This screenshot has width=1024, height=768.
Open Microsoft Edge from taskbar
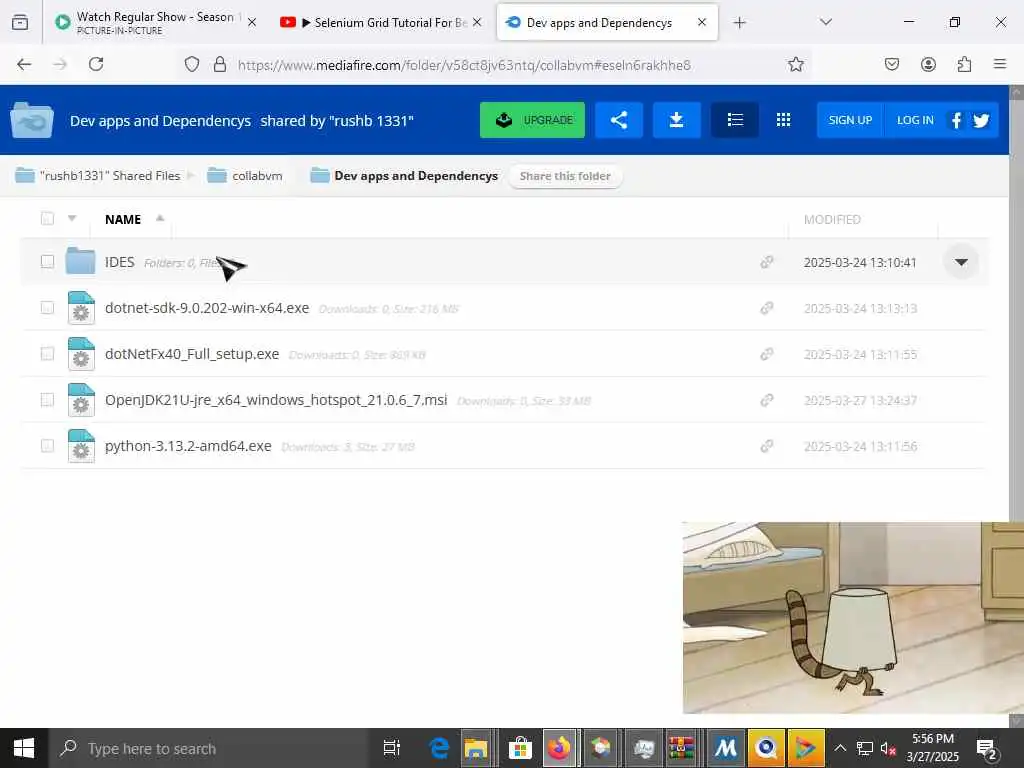[x=440, y=748]
